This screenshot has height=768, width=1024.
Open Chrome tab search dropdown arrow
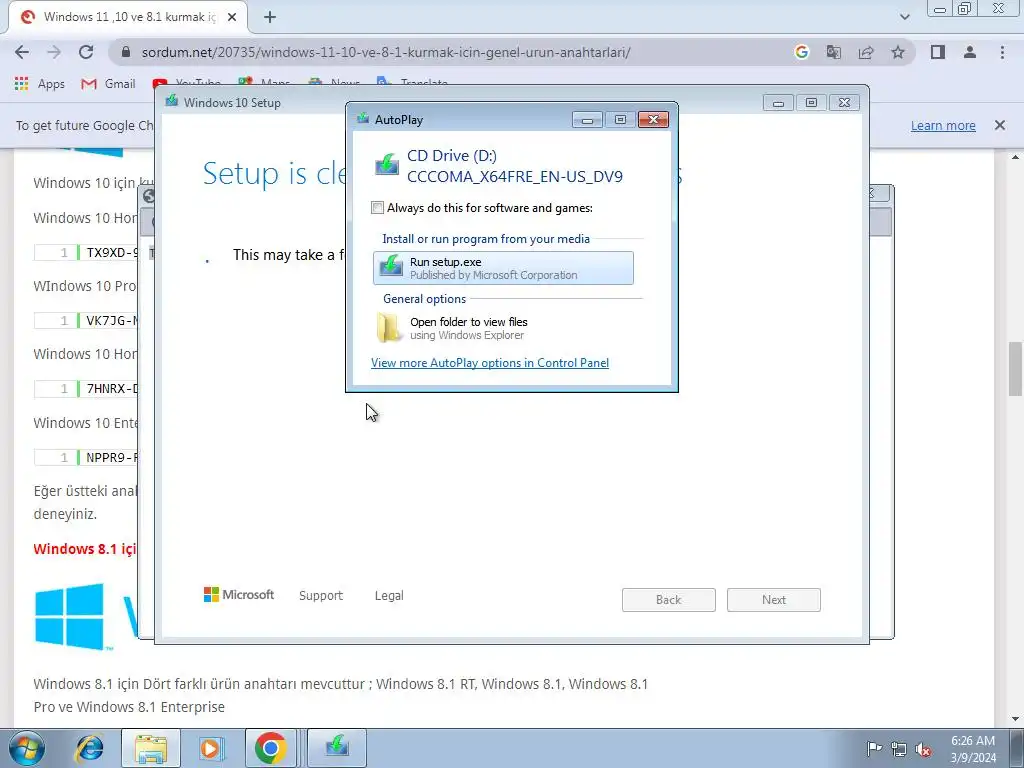click(x=904, y=18)
